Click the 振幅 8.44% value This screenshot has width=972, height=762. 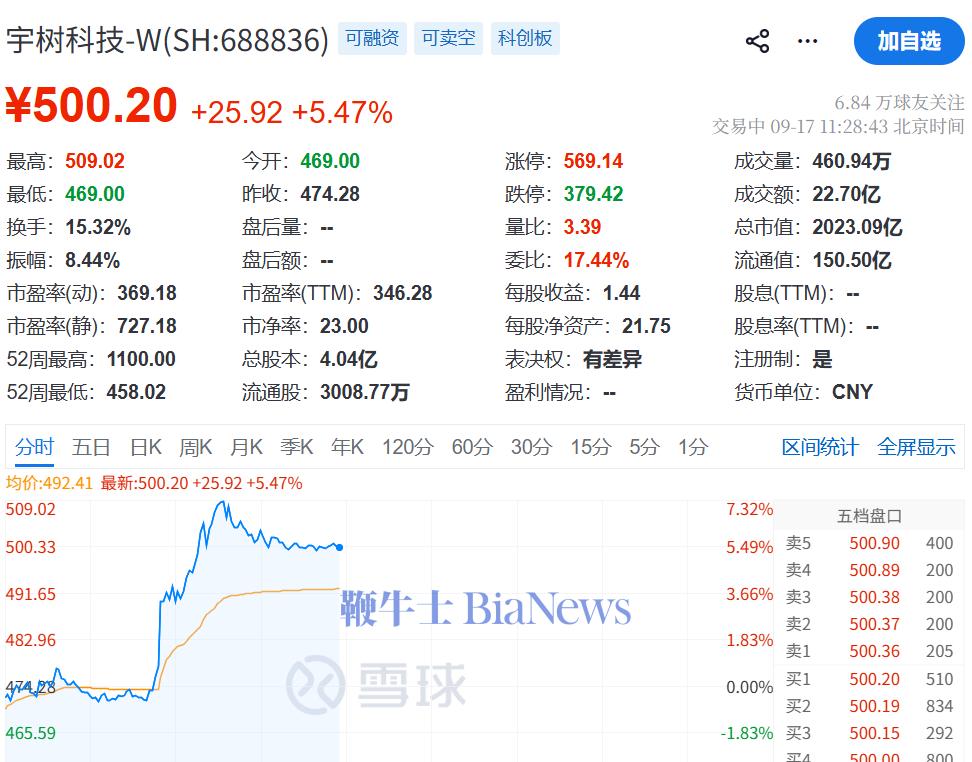coord(92,260)
